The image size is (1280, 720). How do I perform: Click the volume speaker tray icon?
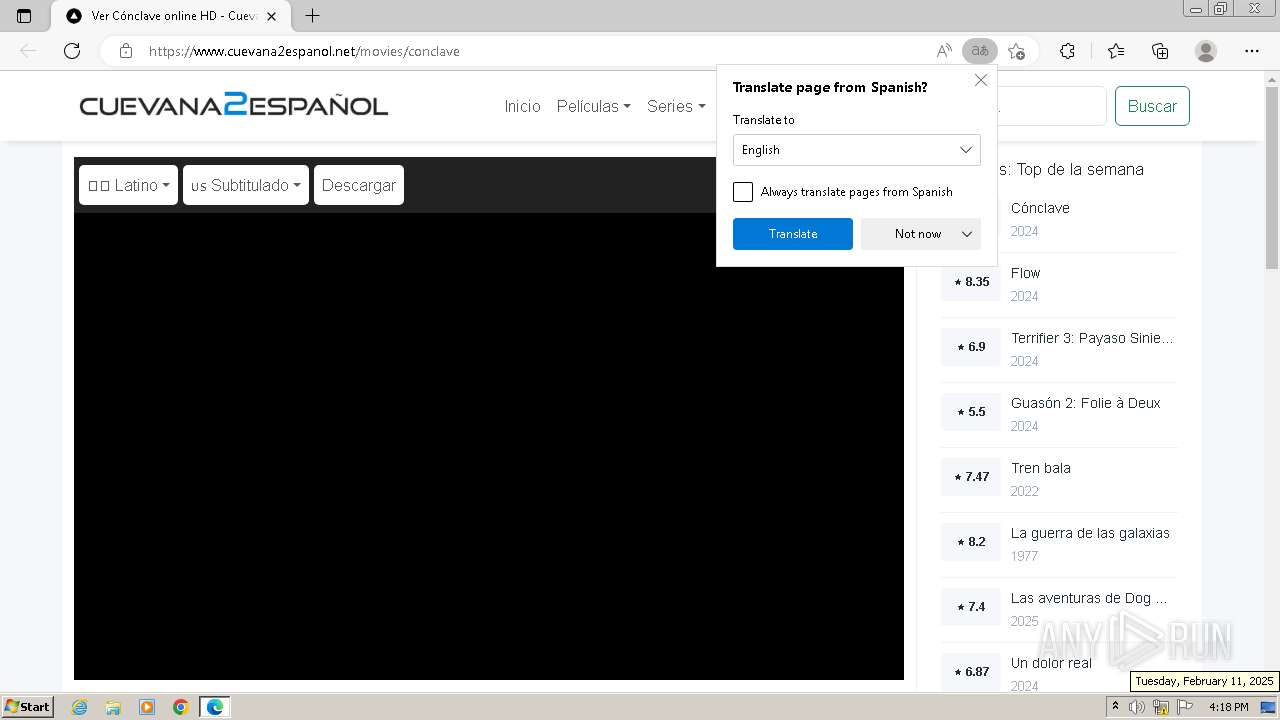(x=1137, y=707)
